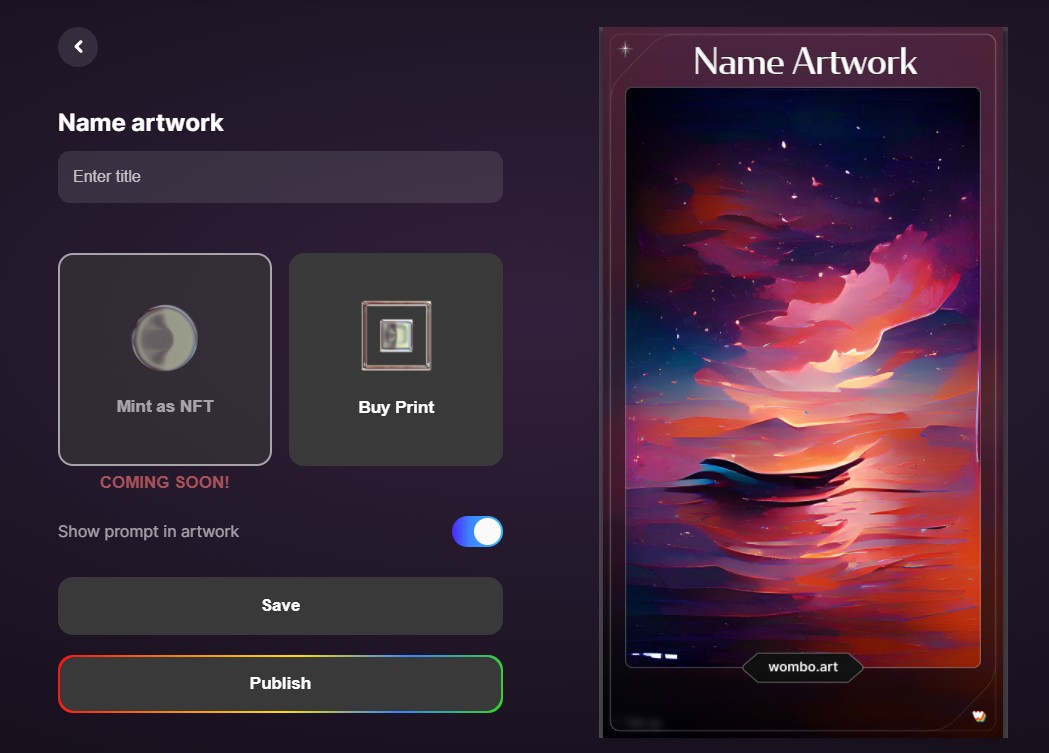Click inside the Enter title field
1049x753 pixels.
click(x=280, y=177)
